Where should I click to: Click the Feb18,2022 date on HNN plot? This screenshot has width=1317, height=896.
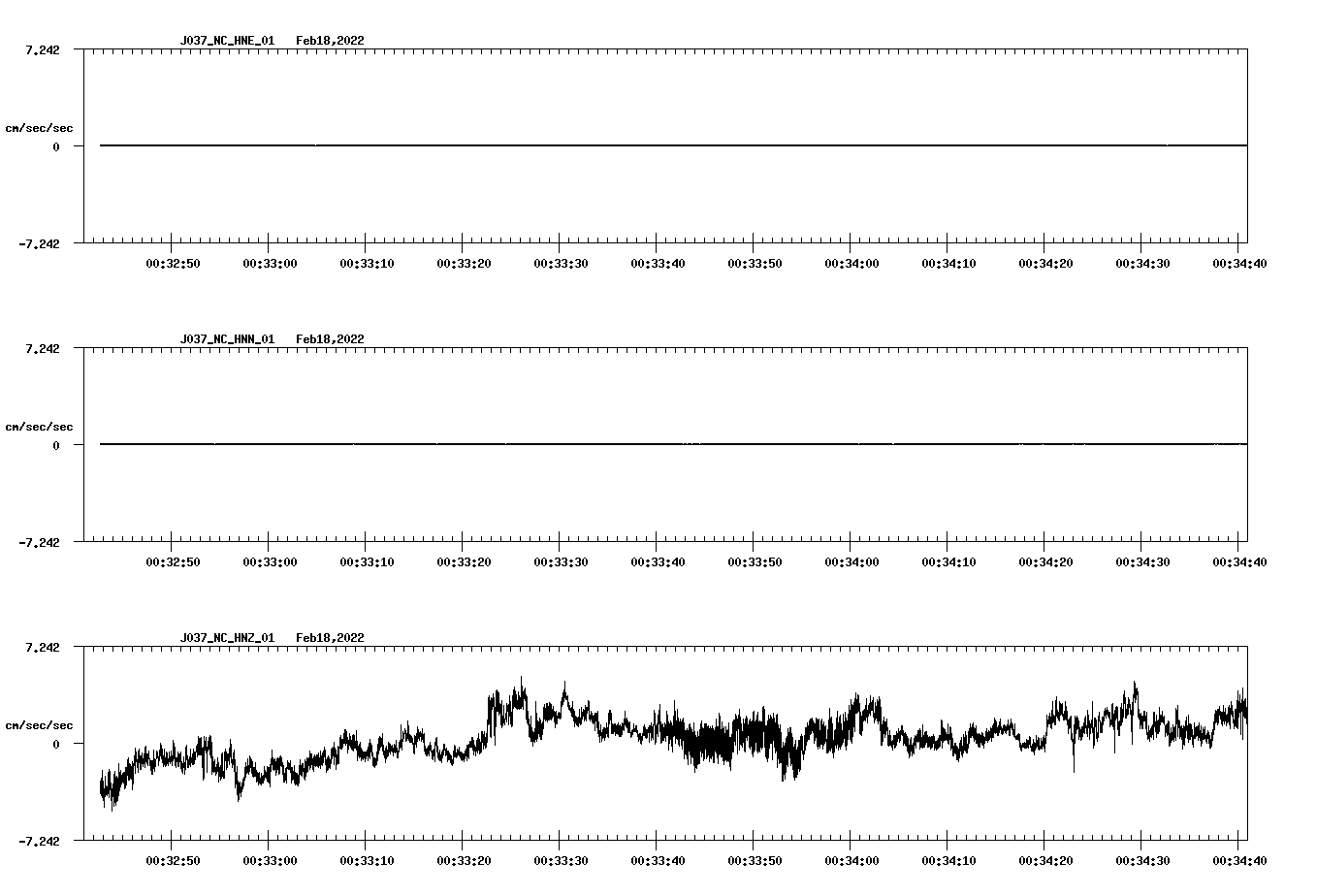pyautogui.click(x=330, y=339)
